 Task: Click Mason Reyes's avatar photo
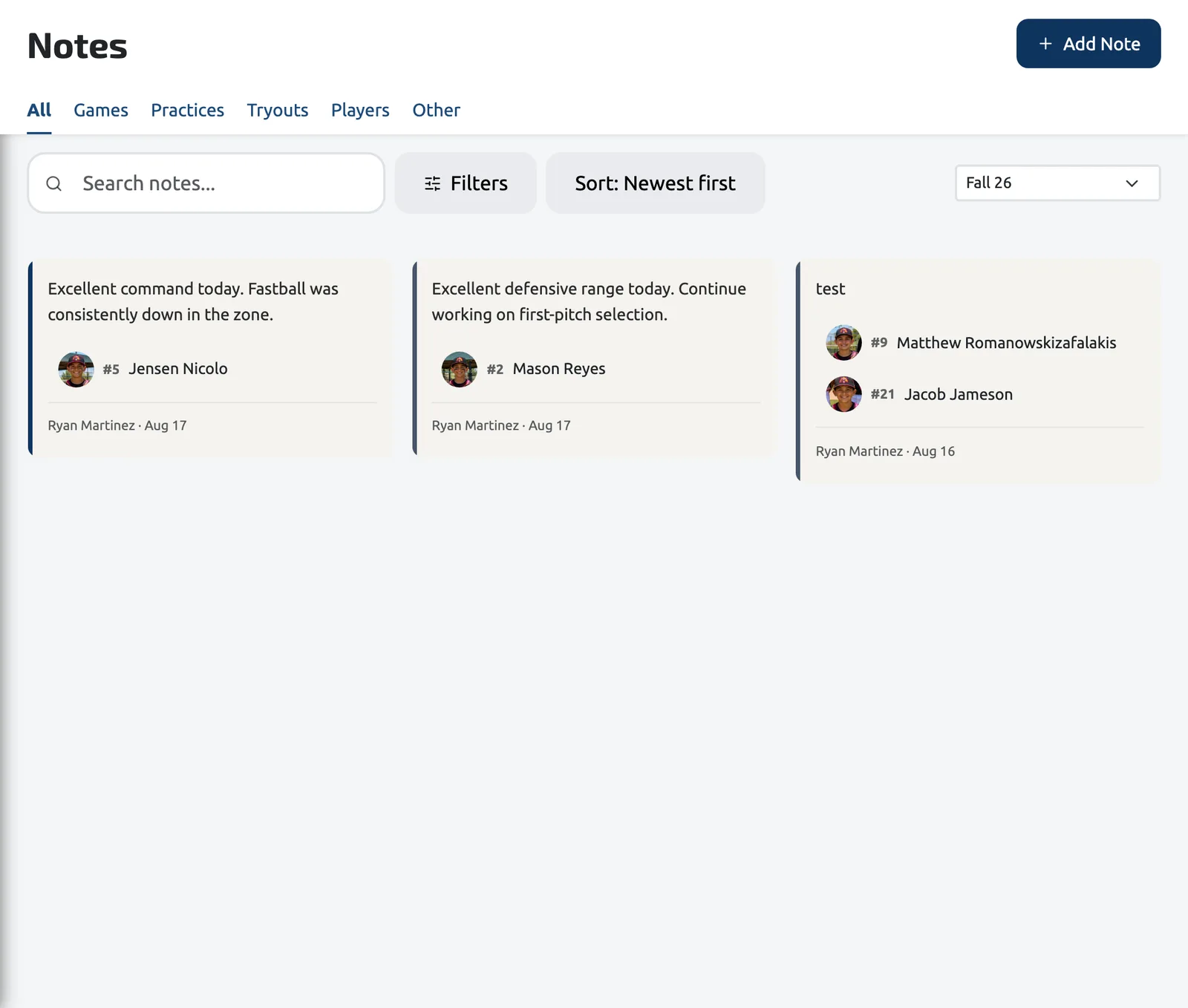(x=460, y=369)
